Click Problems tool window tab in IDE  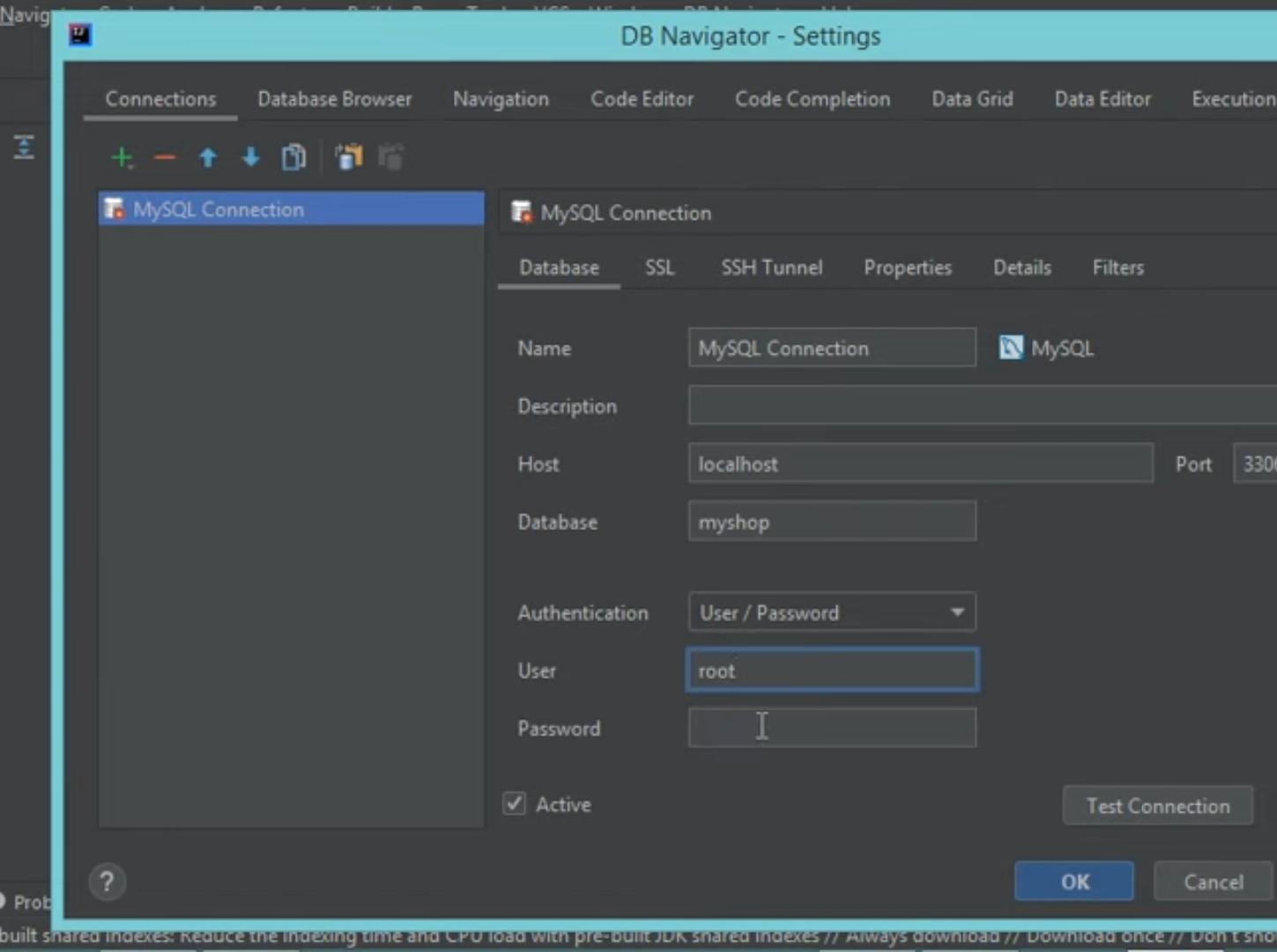coord(27,902)
